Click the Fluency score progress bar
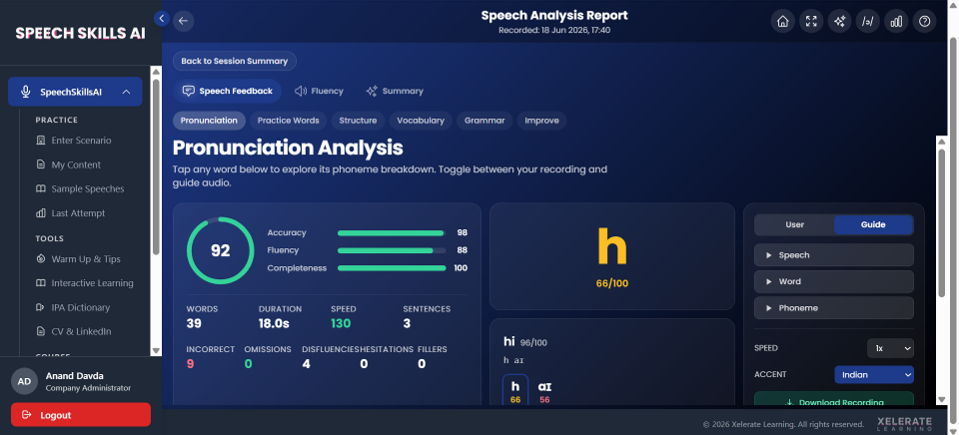This screenshot has width=959, height=435. click(391, 250)
